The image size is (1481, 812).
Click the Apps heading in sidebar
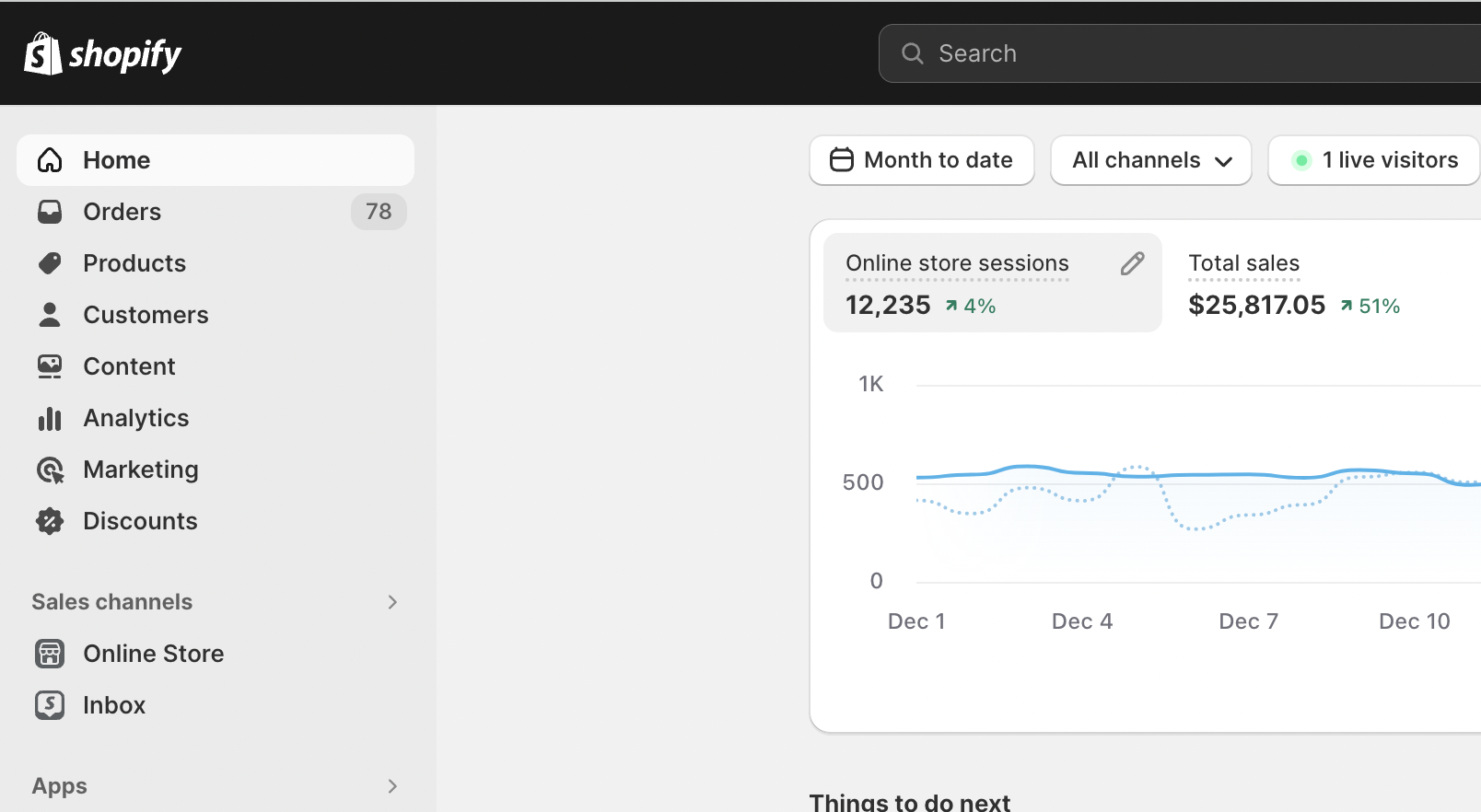click(x=60, y=786)
